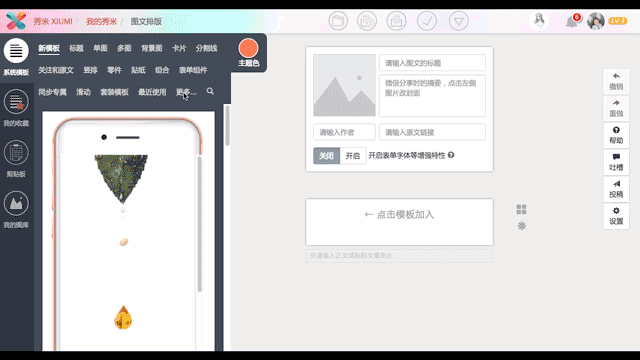Click the scrollbar inside phone preview

click(200, 224)
